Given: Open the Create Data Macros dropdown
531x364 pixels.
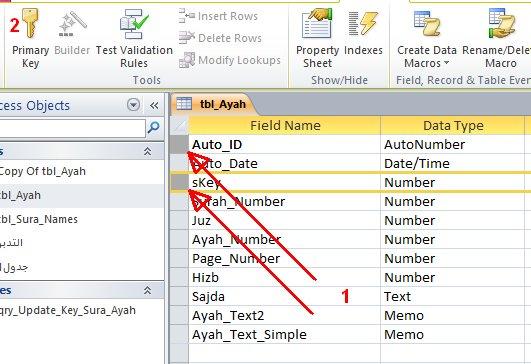Looking at the screenshot, I should coord(427,39).
